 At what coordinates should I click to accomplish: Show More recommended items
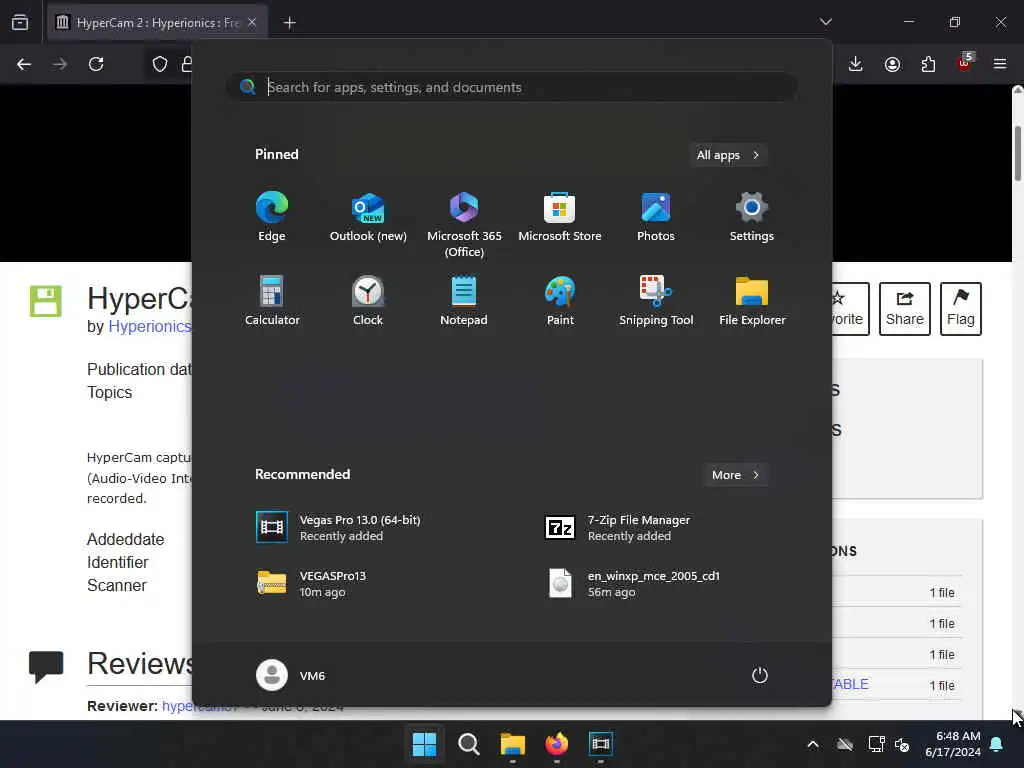tap(735, 475)
